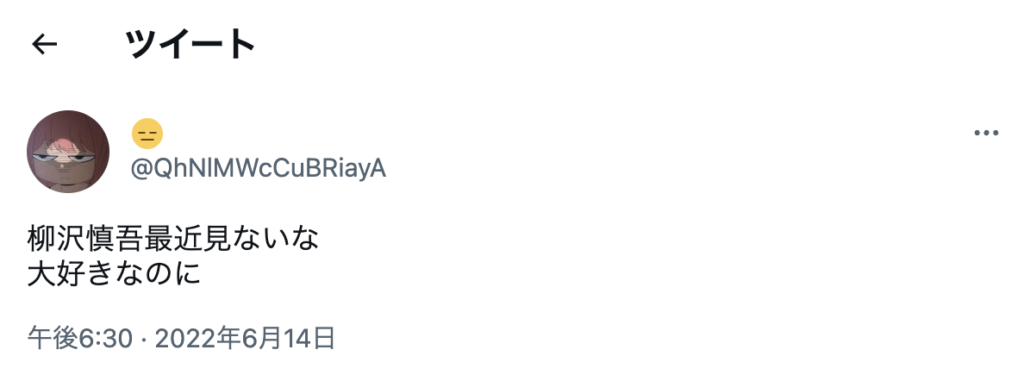Go back using the left arrow
1024x381 pixels.
44,44
